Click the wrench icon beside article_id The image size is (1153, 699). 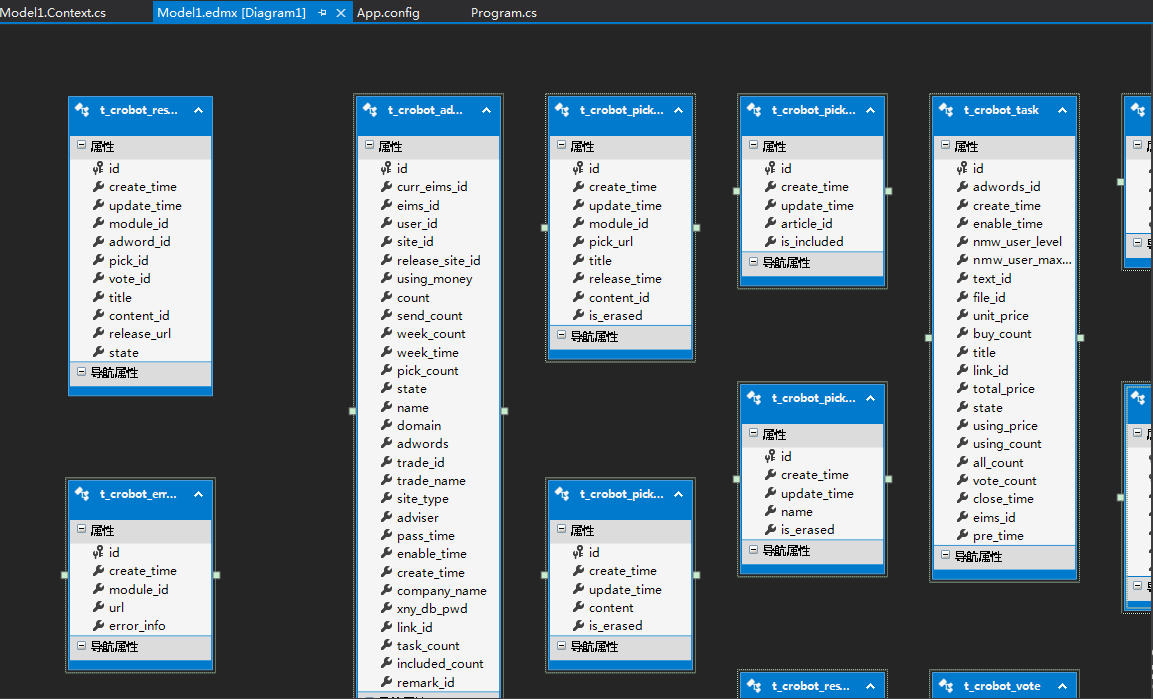[770, 223]
